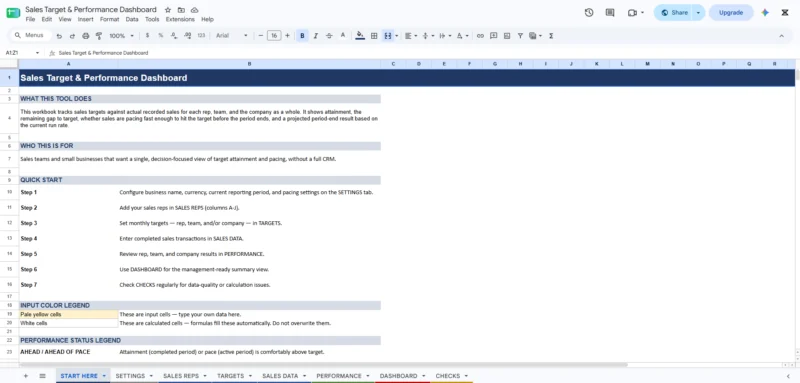This screenshot has width=800, height=383.
Task: Open the PERFORMANCE tab dropdown arrow
Action: [367, 376]
